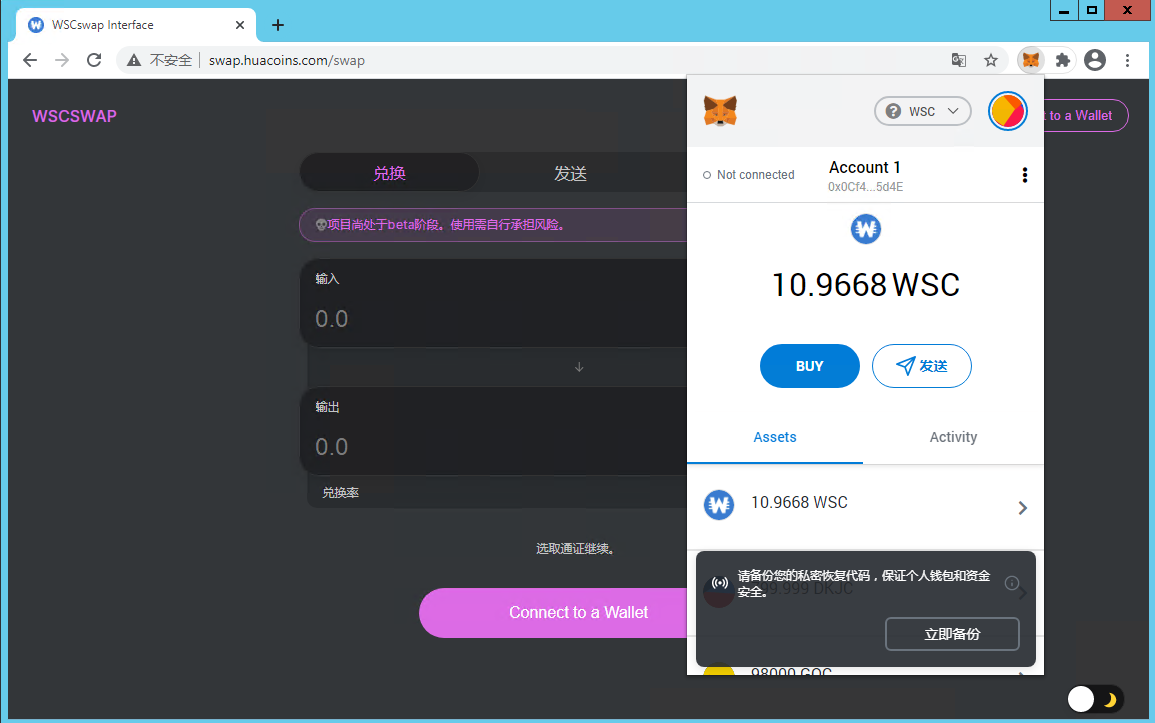Toggle dark mode switch with moon icon
This screenshot has height=723, width=1155.
coord(1095,699)
